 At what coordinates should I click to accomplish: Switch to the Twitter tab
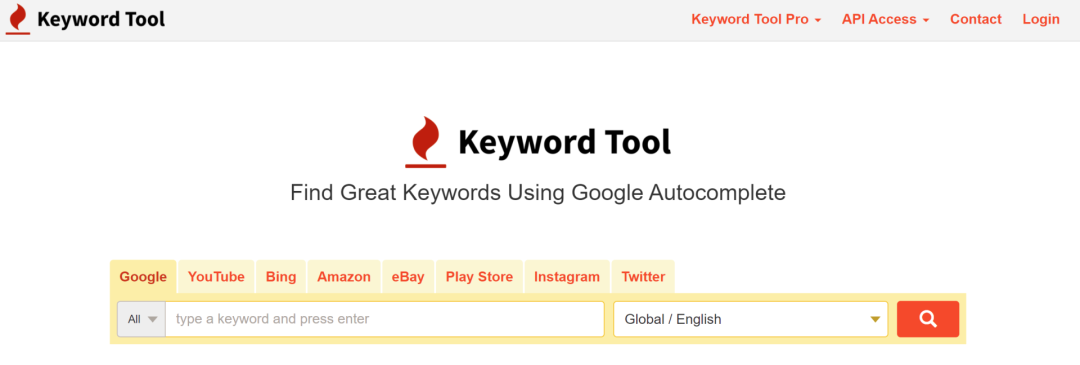point(643,277)
